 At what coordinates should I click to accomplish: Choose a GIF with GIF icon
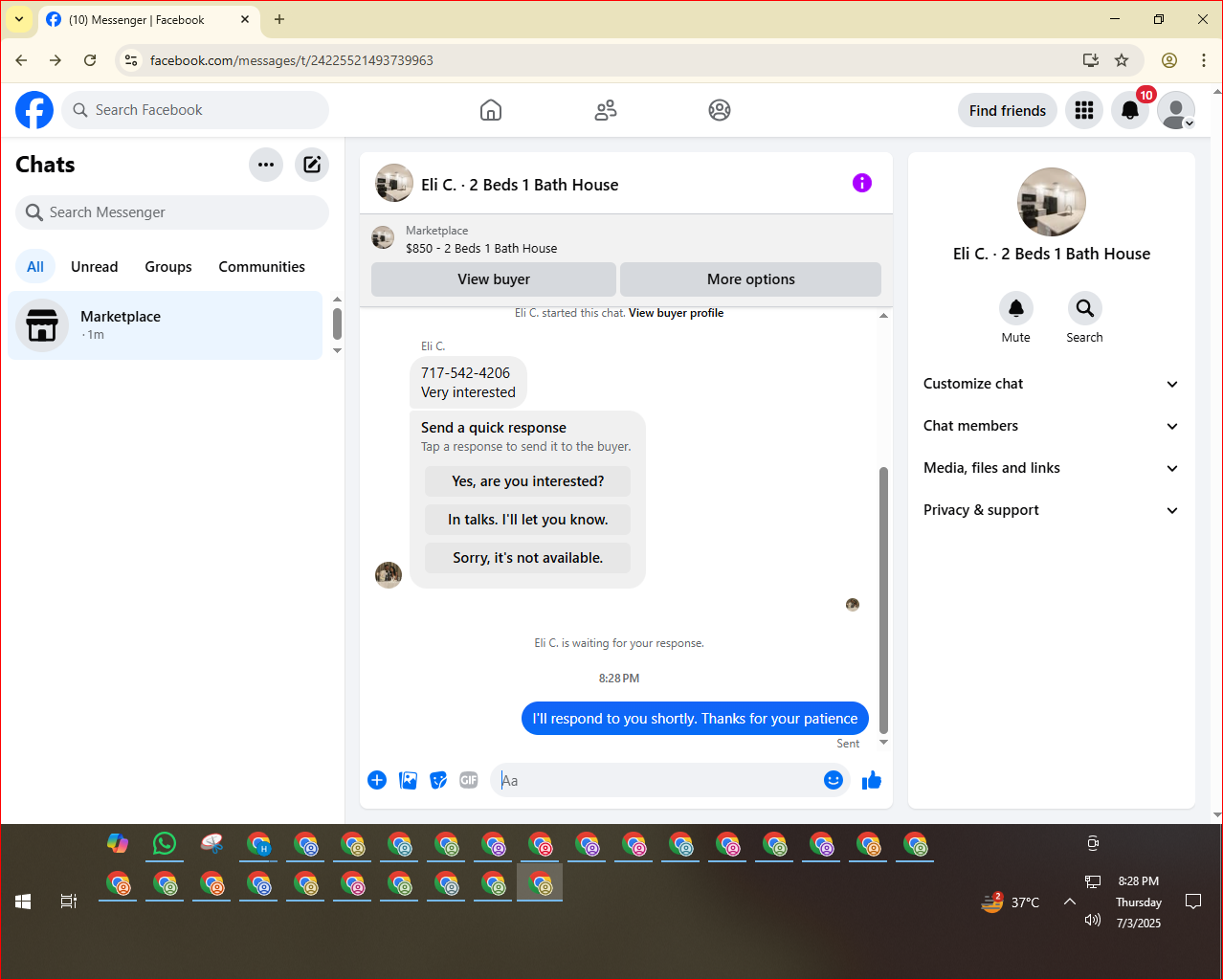tap(469, 780)
